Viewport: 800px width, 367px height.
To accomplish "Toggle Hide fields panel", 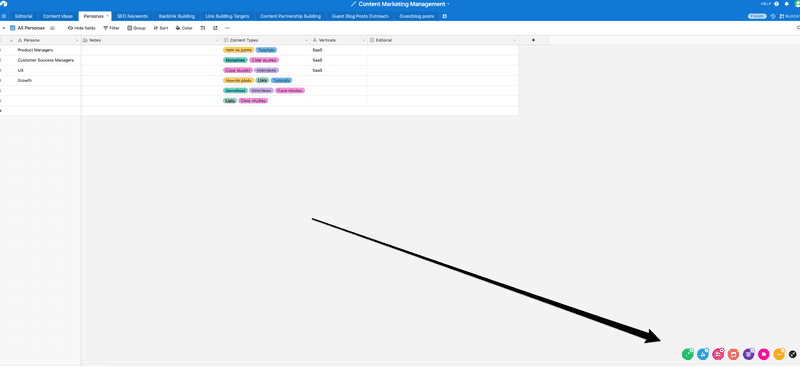I will coord(82,28).
